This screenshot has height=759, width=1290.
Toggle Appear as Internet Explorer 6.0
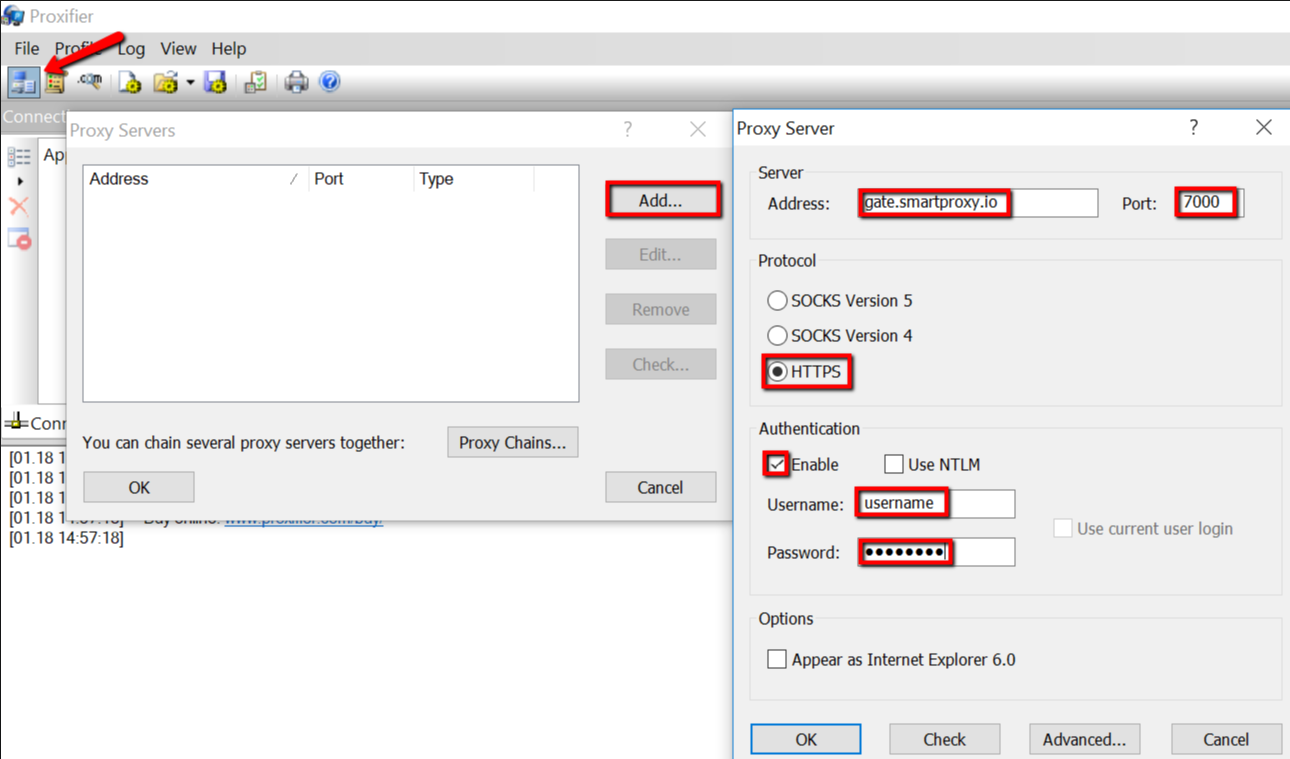tap(777, 659)
